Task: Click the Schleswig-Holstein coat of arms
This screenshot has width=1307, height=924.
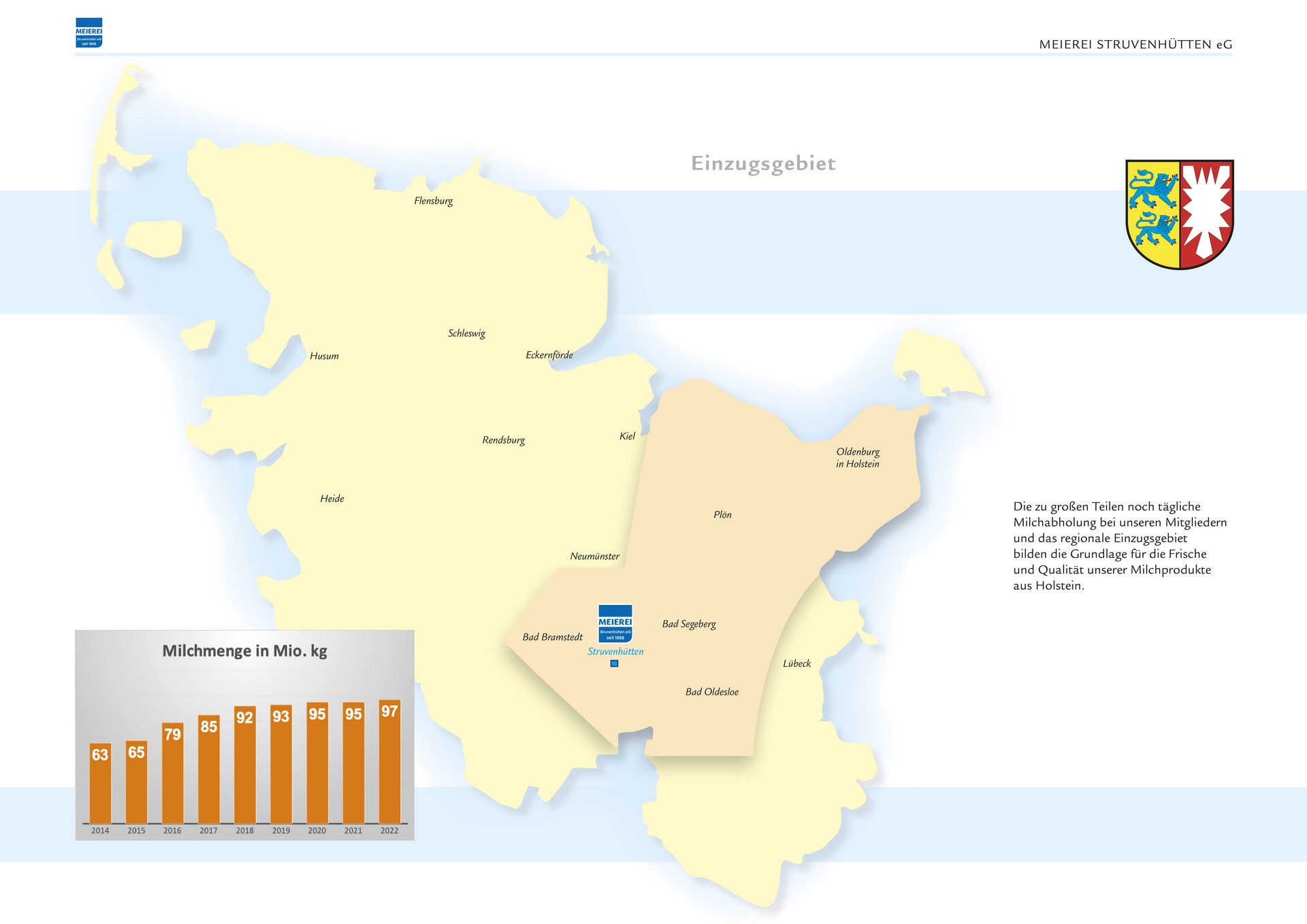Action: [1179, 214]
